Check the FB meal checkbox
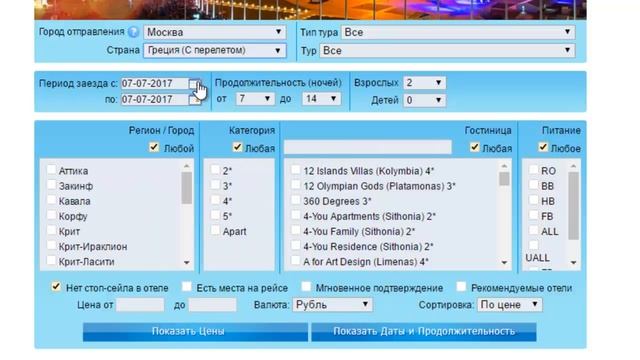Screen dimensions: 640x360 [x=533, y=215]
